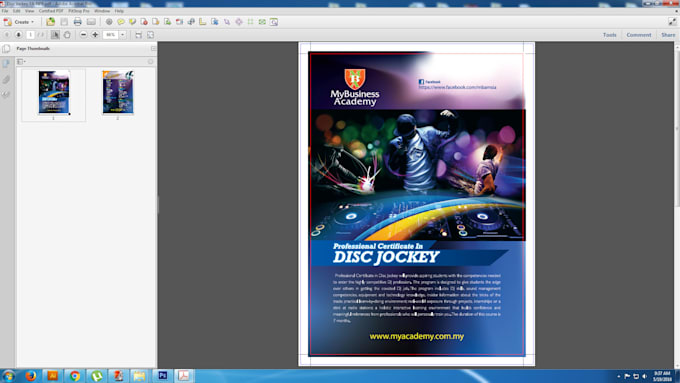Click the last toolbar icon with magnifier page
This screenshot has height=383, width=680.
[x=274, y=22]
